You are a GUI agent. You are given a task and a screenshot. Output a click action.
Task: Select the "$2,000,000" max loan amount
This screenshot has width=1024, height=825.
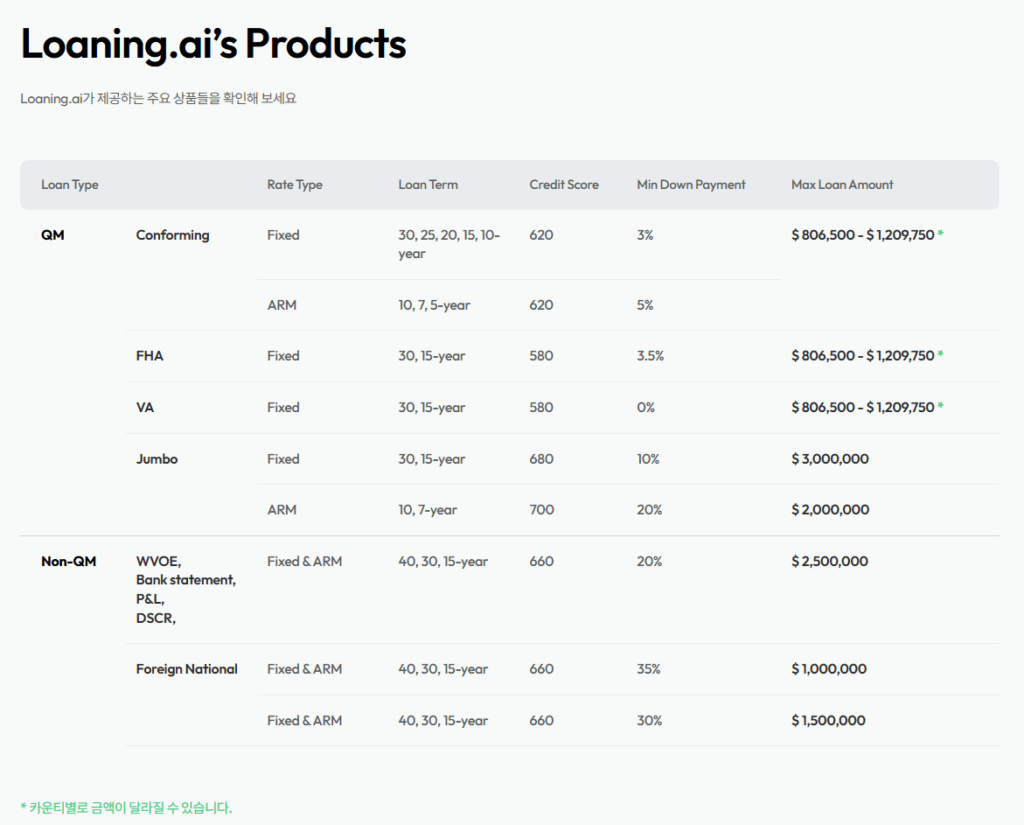pos(830,510)
